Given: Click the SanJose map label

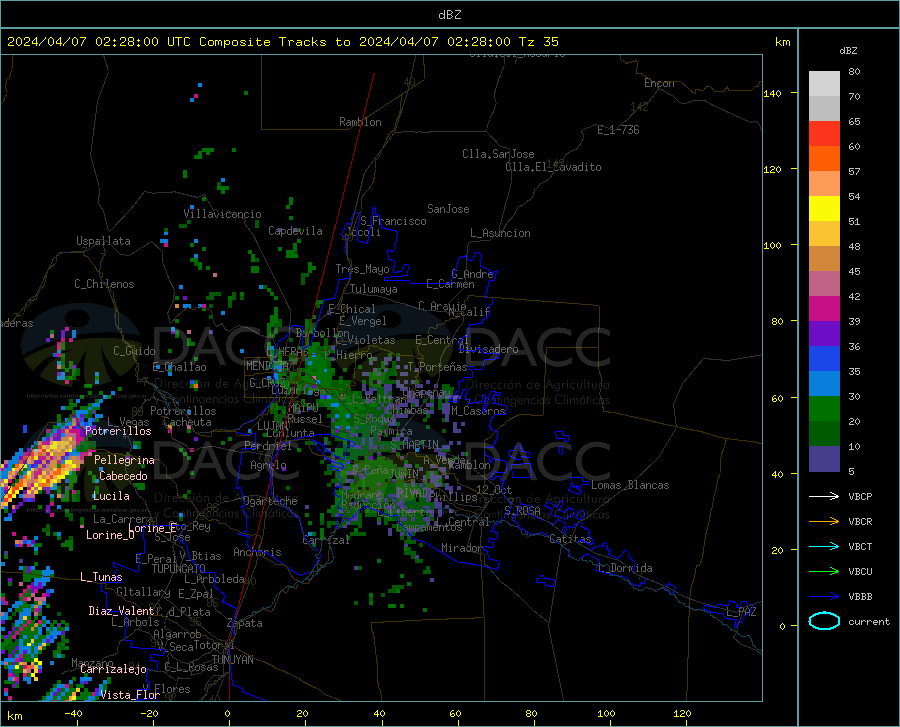Looking at the screenshot, I should point(448,209).
